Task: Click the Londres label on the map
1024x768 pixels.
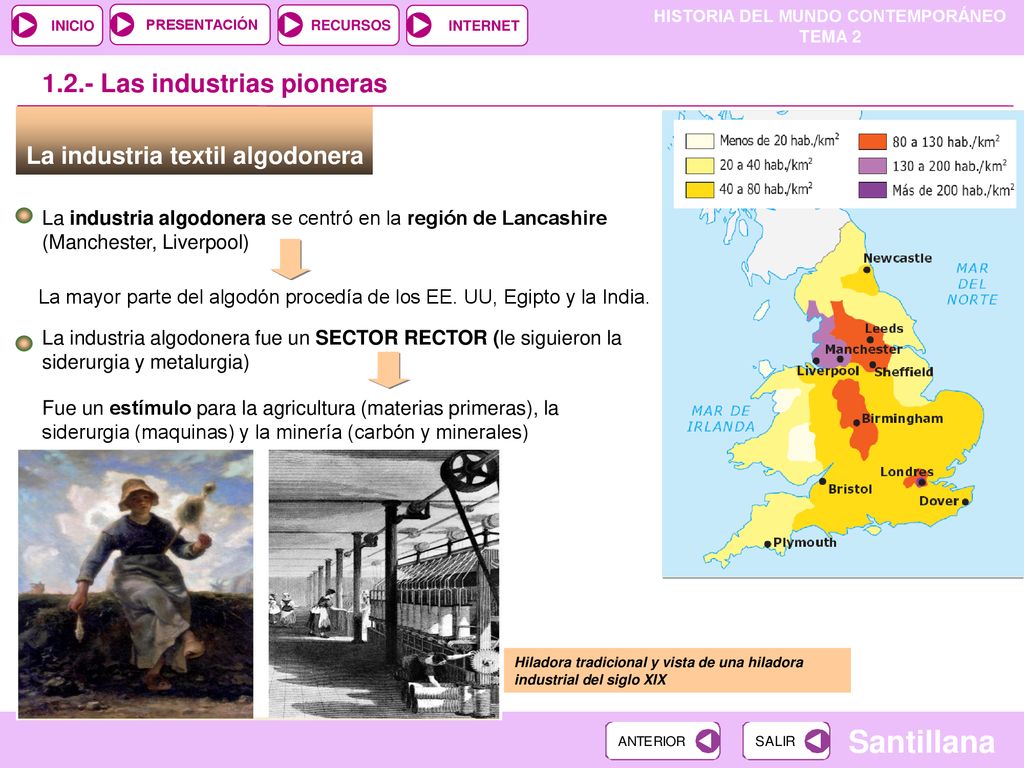Action: click(x=906, y=472)
